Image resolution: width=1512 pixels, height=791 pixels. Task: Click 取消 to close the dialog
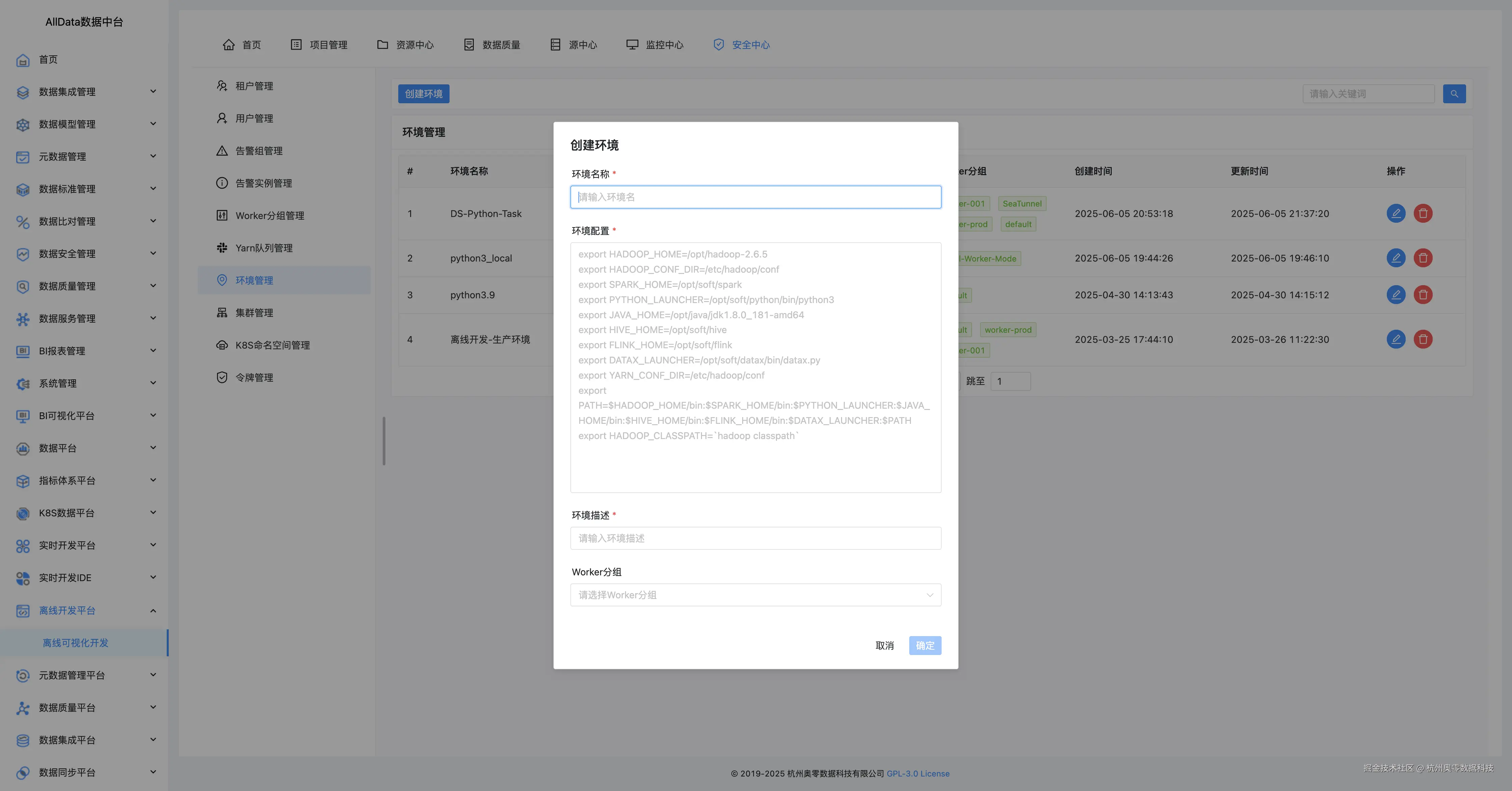884,646
